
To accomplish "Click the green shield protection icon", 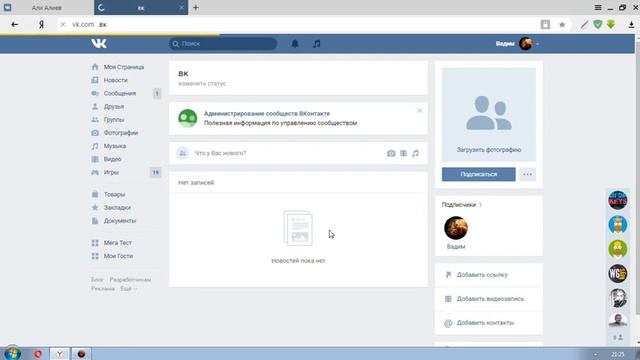I will pyautogui.click(x=598, y=24).
